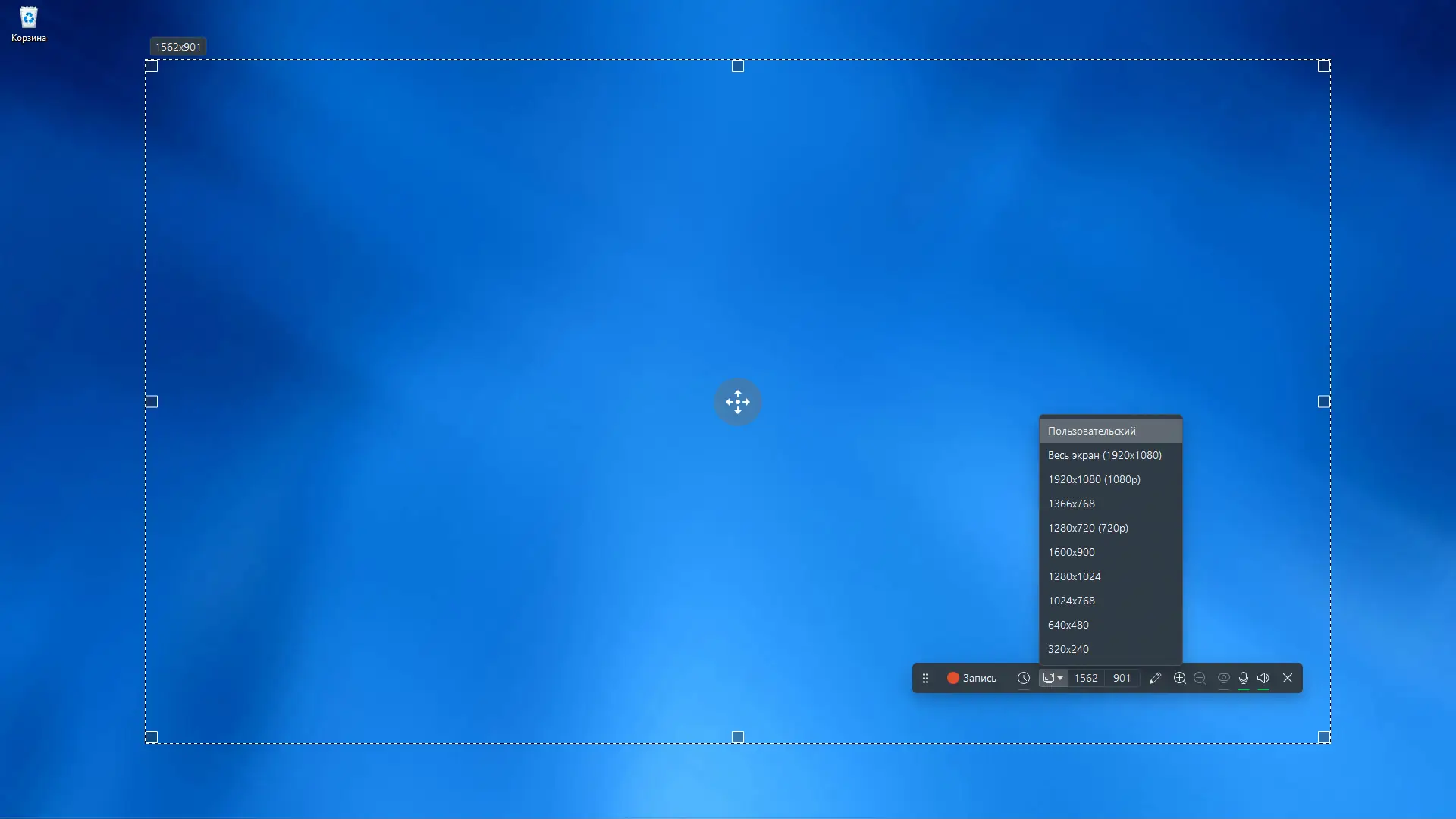Click the zoom out magnifier icon
Viewport: 1456px width, 819px height.
[x=1200, y=678]
